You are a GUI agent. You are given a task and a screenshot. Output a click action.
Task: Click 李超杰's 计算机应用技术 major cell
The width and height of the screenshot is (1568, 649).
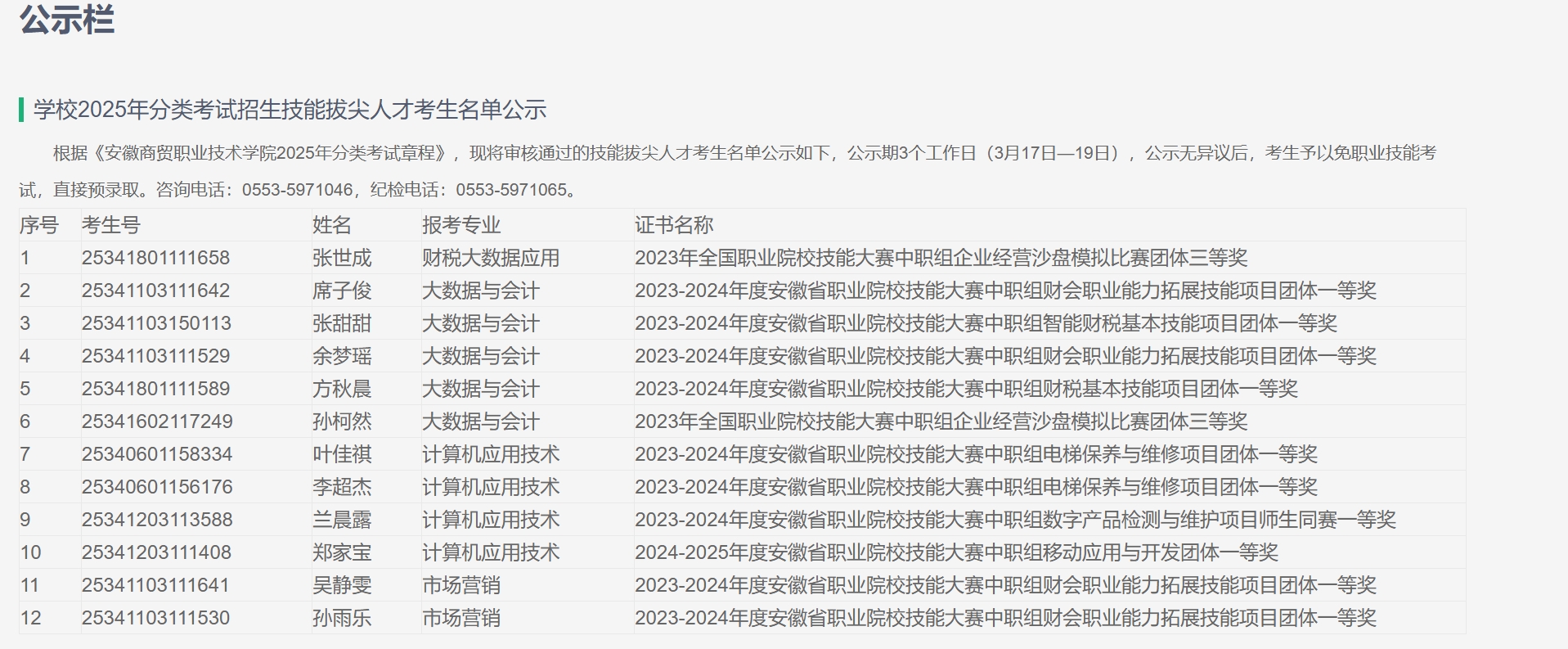point(491,487)
